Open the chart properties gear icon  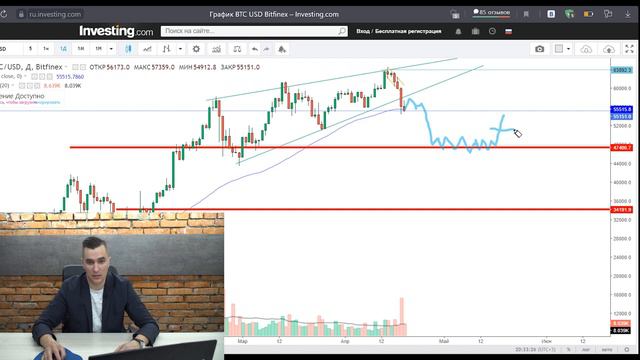point(196,49)
